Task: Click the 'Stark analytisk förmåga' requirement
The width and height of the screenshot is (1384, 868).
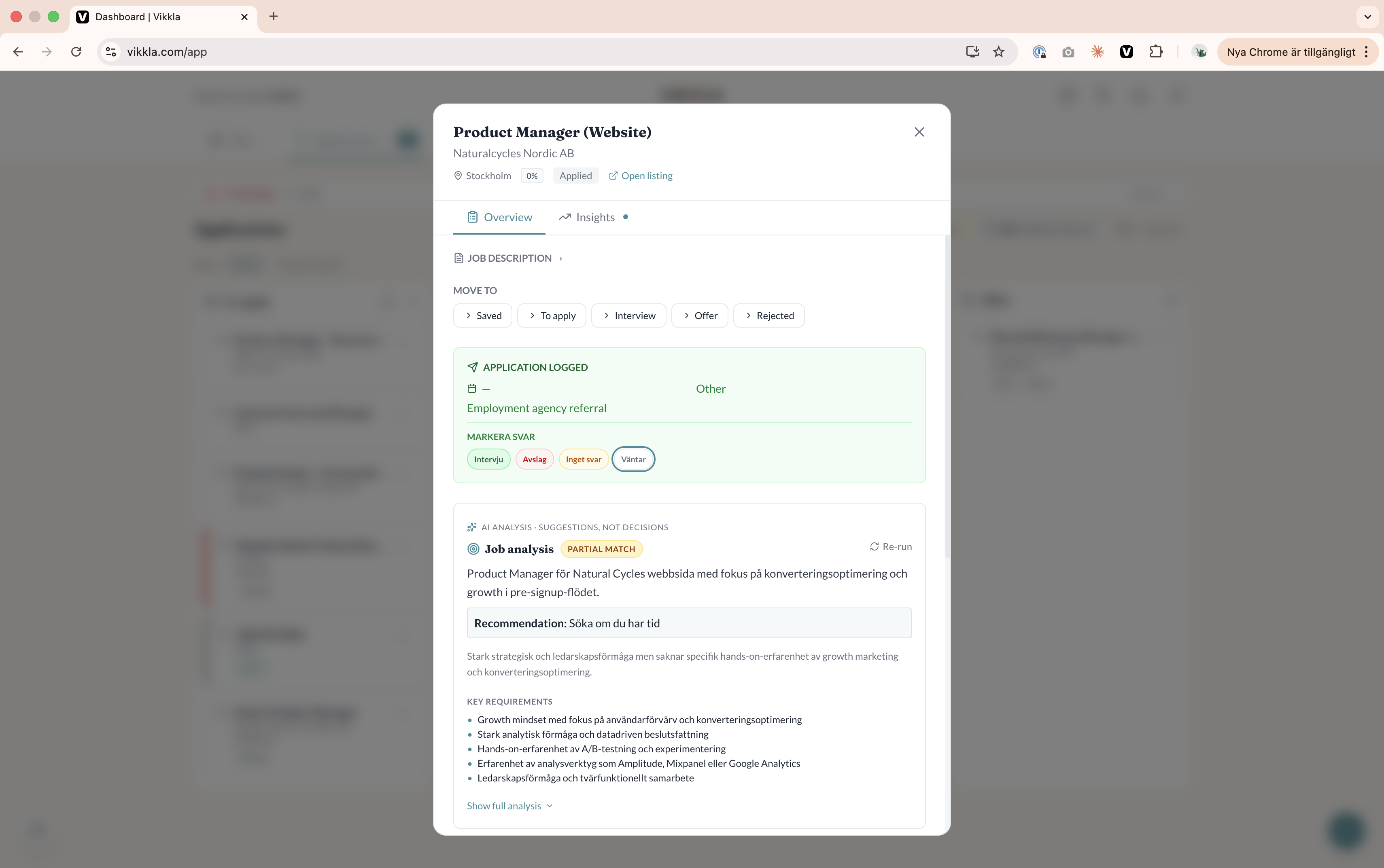Action: tap(592, 734)
